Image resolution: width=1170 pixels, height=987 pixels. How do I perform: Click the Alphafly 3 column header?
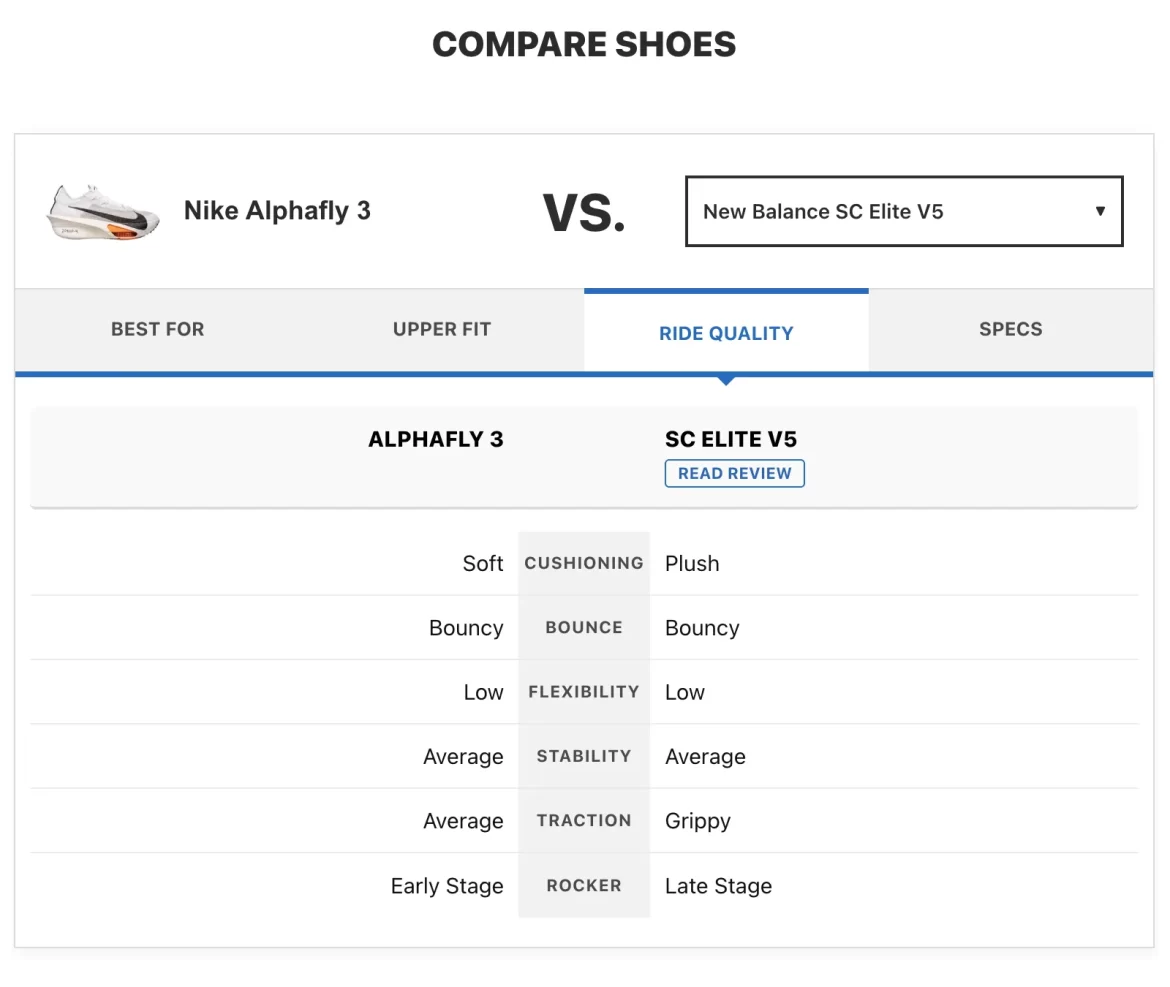coord(436,439)
